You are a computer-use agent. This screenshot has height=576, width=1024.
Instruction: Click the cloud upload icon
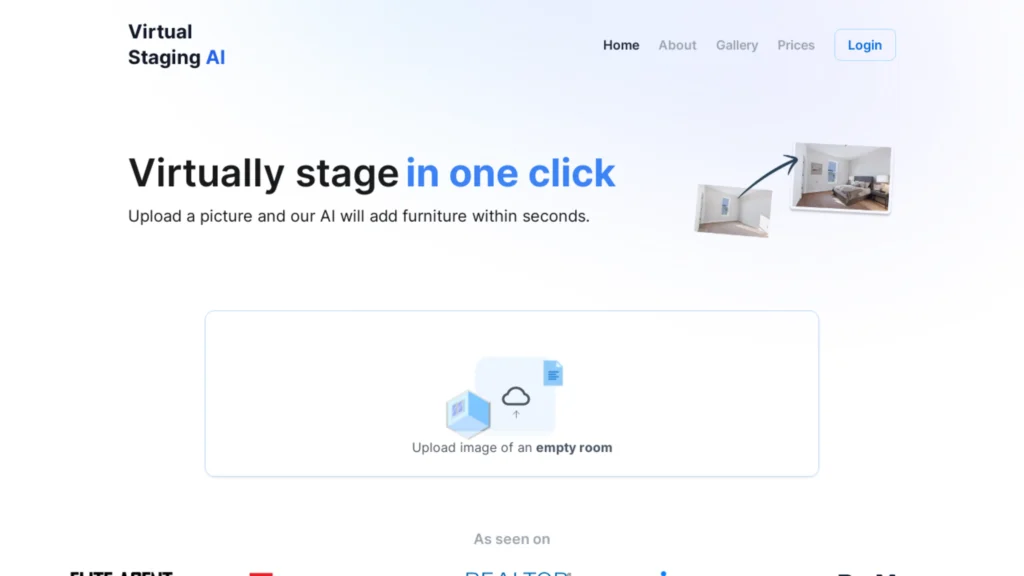click(x=516, y=400)
